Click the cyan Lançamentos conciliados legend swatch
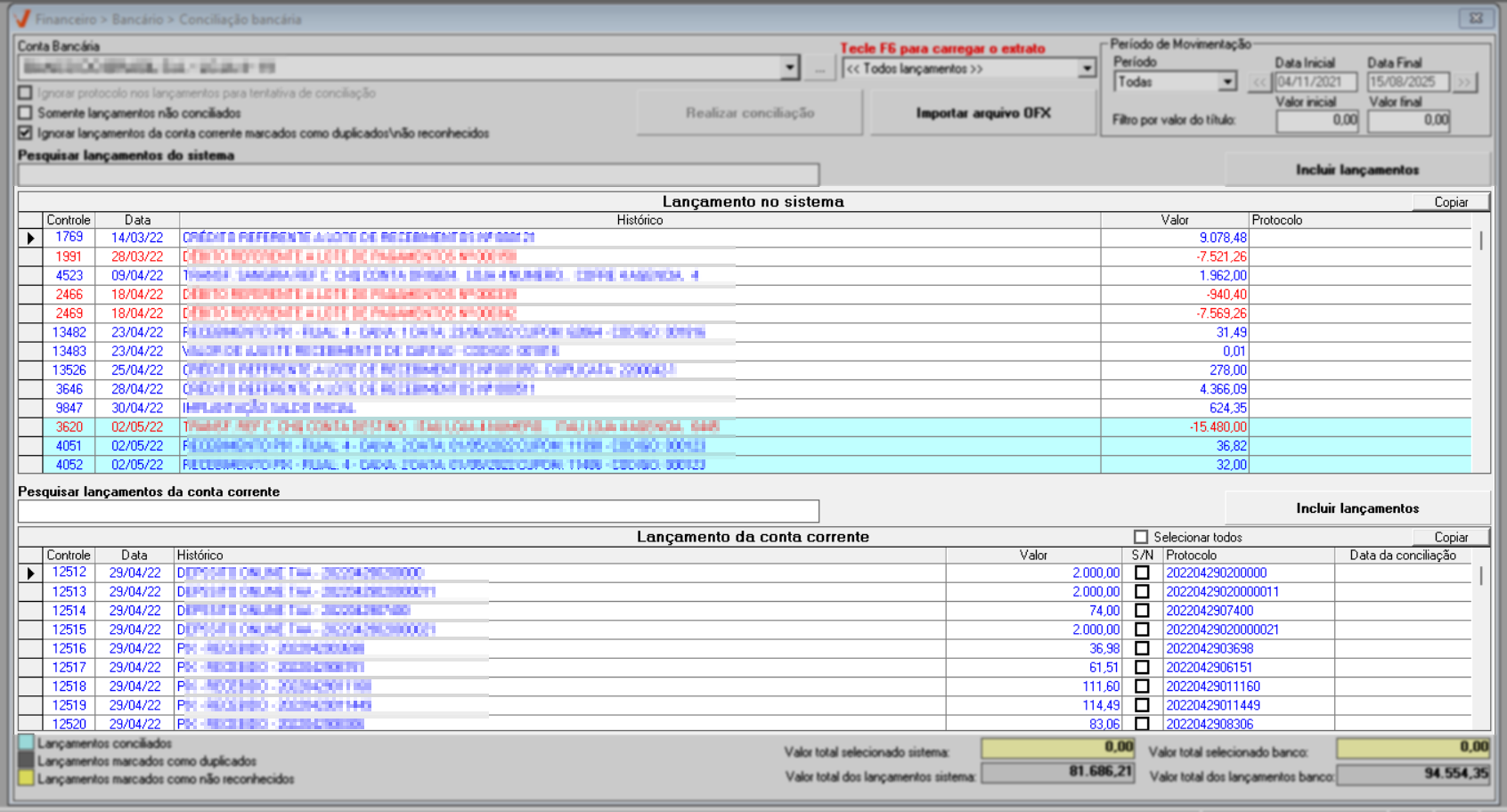 click(x=26, y=743)
